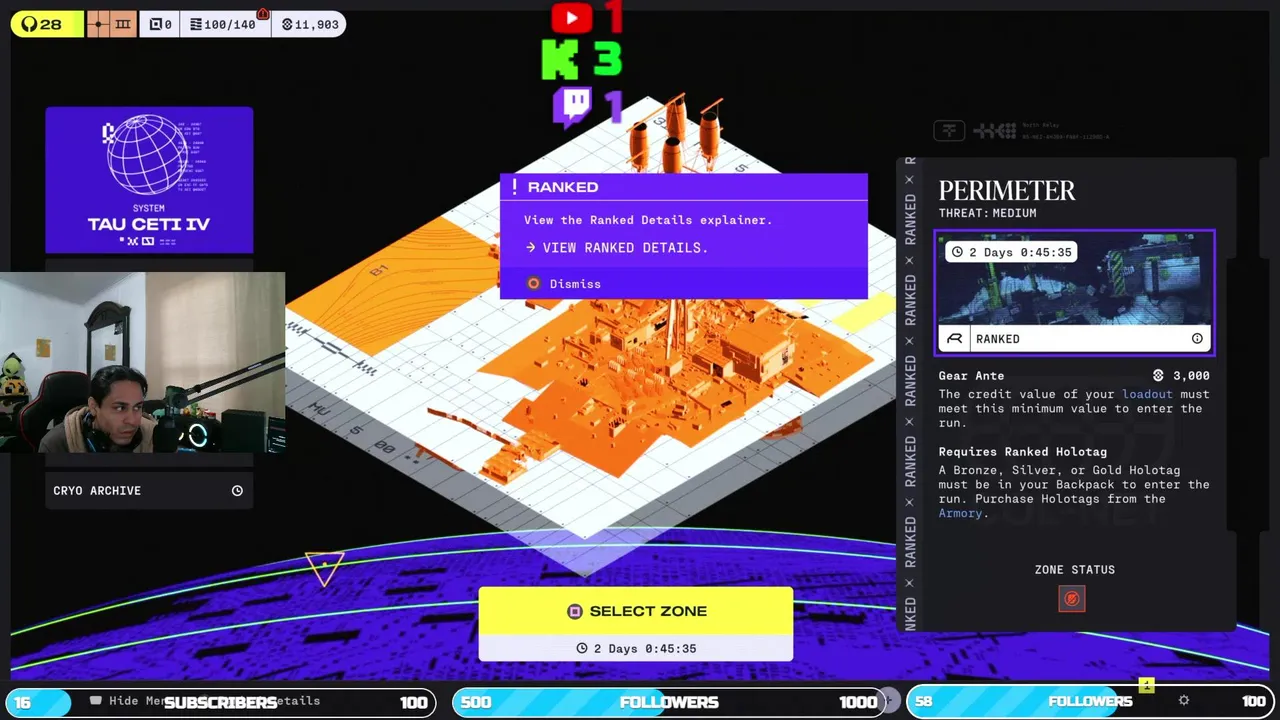Screen dimensions: 1280x720
Task: Click the clock icon beside Cryo Archive
Action: coord(237,490)
